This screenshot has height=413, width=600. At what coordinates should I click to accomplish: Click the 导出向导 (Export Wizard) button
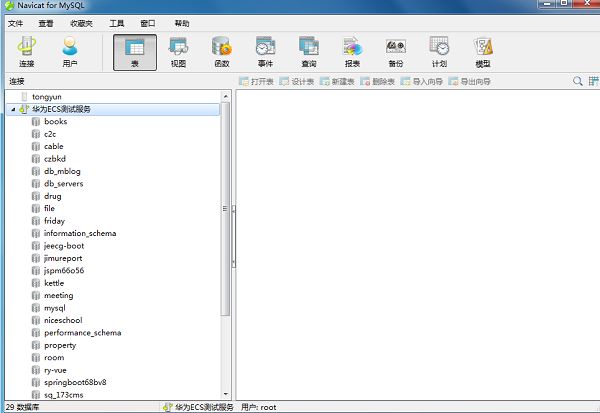(470, 81)
